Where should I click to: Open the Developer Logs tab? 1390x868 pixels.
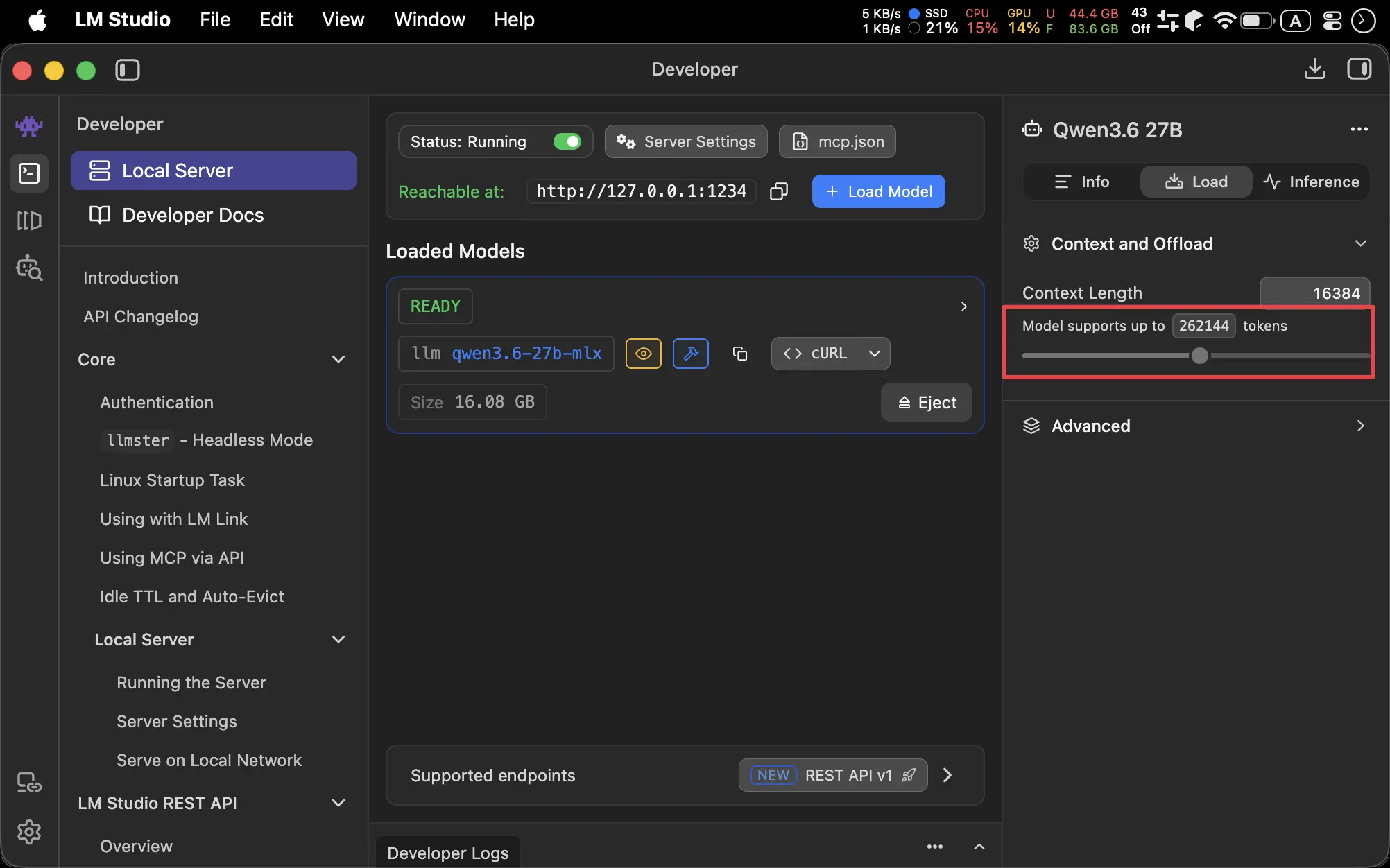[x=448, y=852]
